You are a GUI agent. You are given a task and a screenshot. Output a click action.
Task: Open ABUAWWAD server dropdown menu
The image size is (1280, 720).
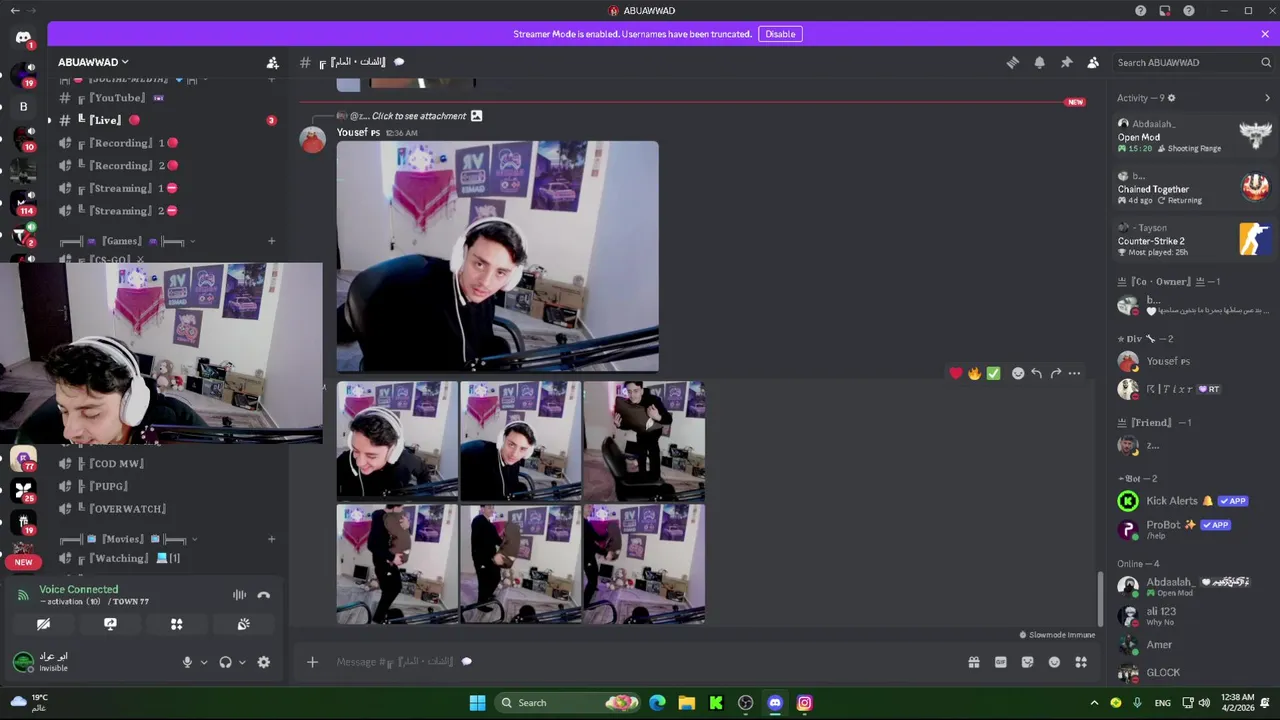point(93,62)
